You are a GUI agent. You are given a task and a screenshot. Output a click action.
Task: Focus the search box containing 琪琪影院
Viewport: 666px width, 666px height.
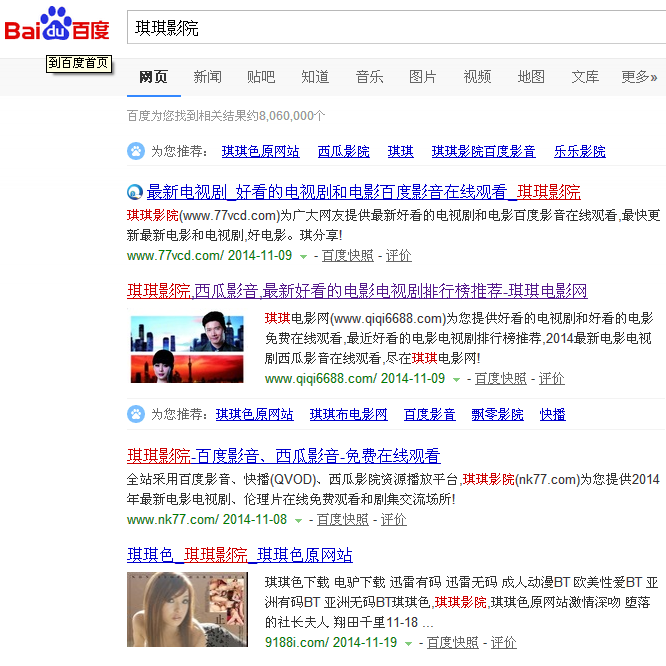pyautogui.click(x=396, y=28)
